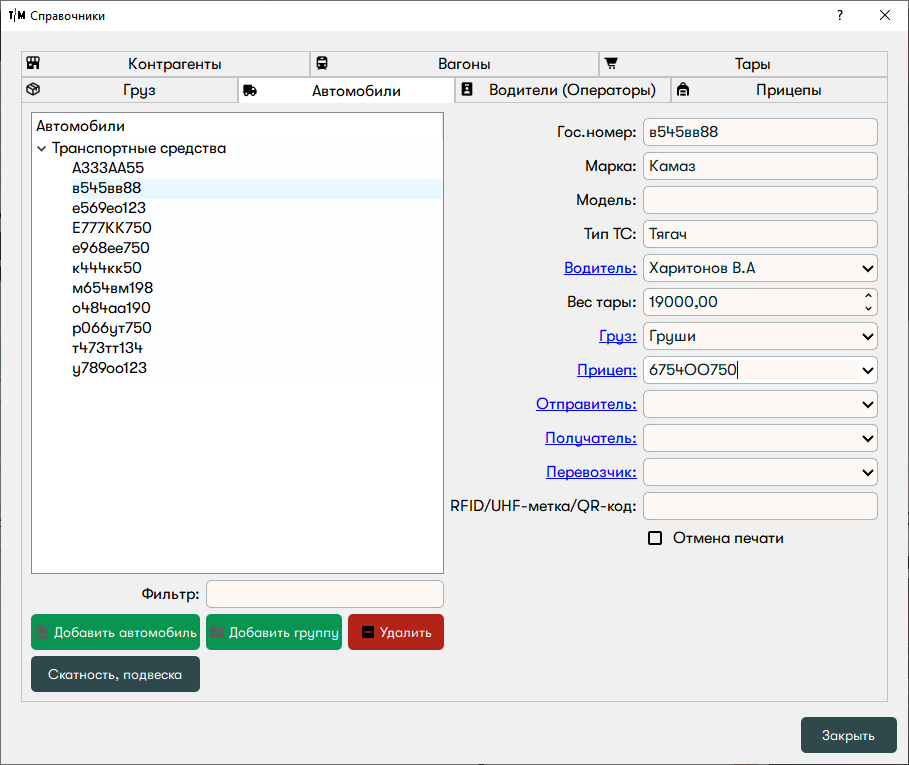Open the Контрагенты tab
This screenshot has height=765, width=909.
[174, 63]
